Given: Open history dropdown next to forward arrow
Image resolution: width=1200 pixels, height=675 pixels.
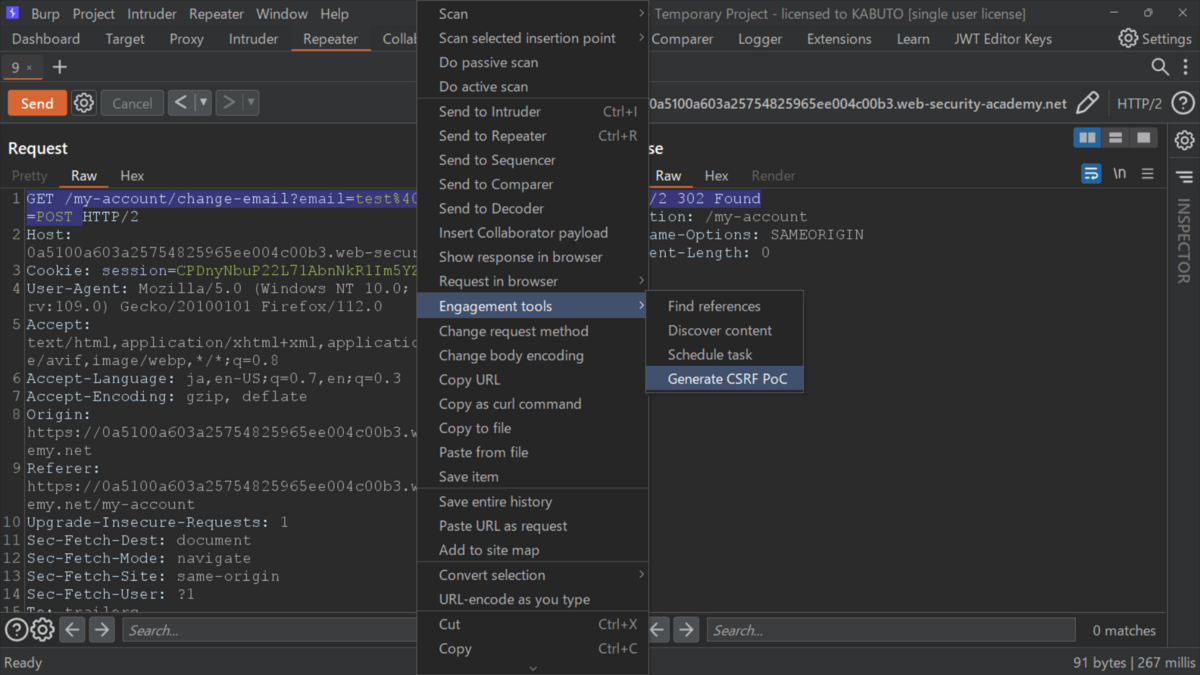Looking at the screenshot, I should click(x=250, y=102).
